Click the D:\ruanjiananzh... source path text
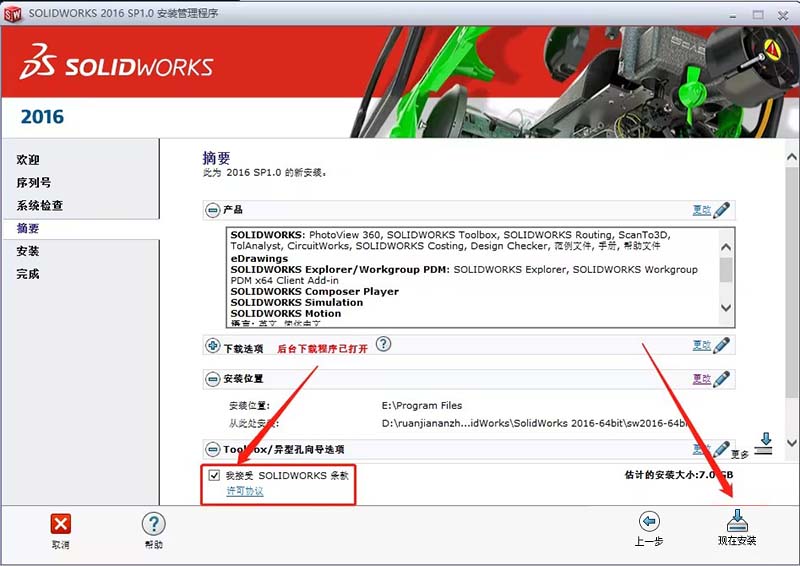Viewport: 800px width, 566px height. [535, 423]
